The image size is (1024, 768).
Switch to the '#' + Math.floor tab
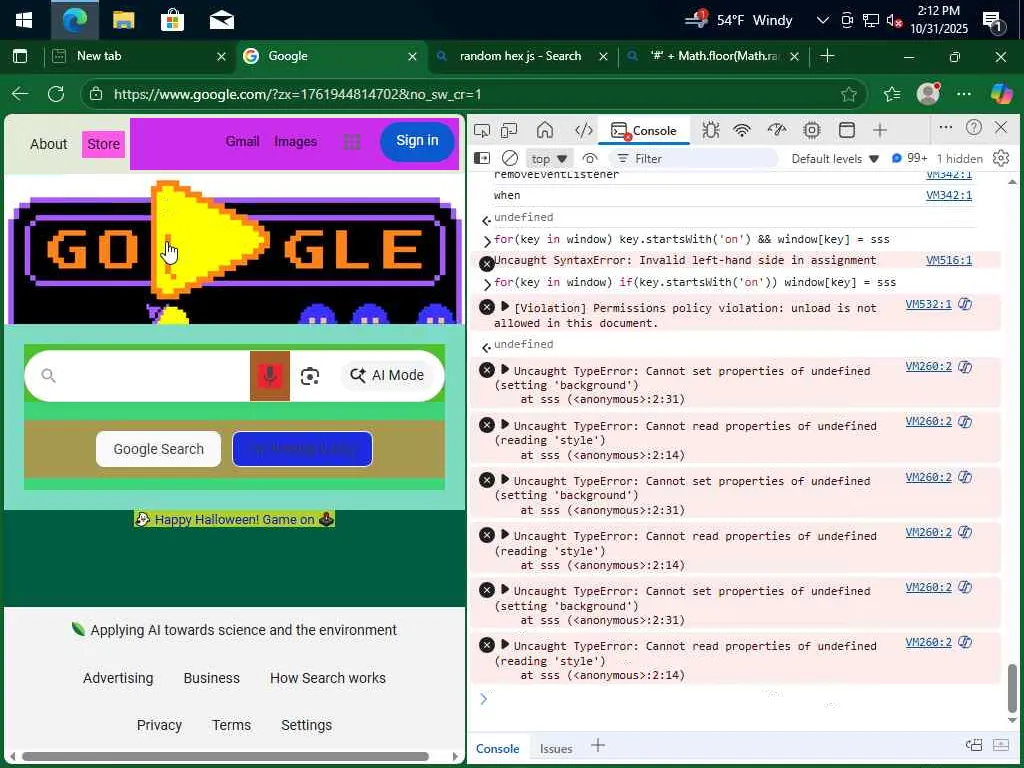click(714, 56)
